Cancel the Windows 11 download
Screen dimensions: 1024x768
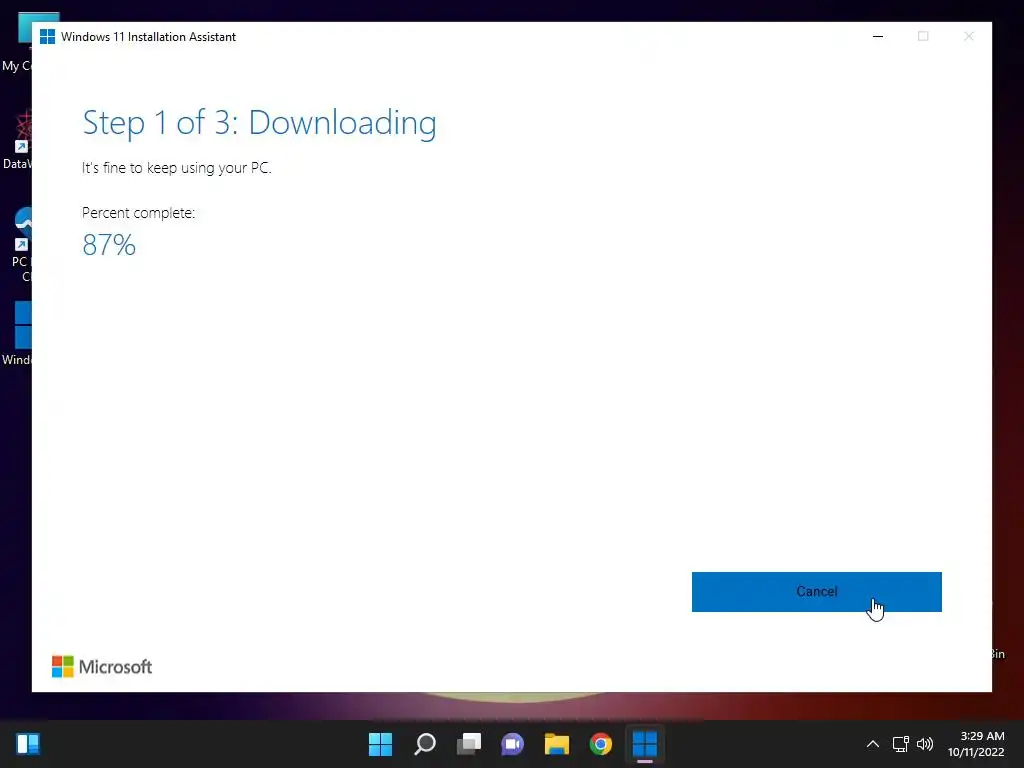[x=816, y=592]
